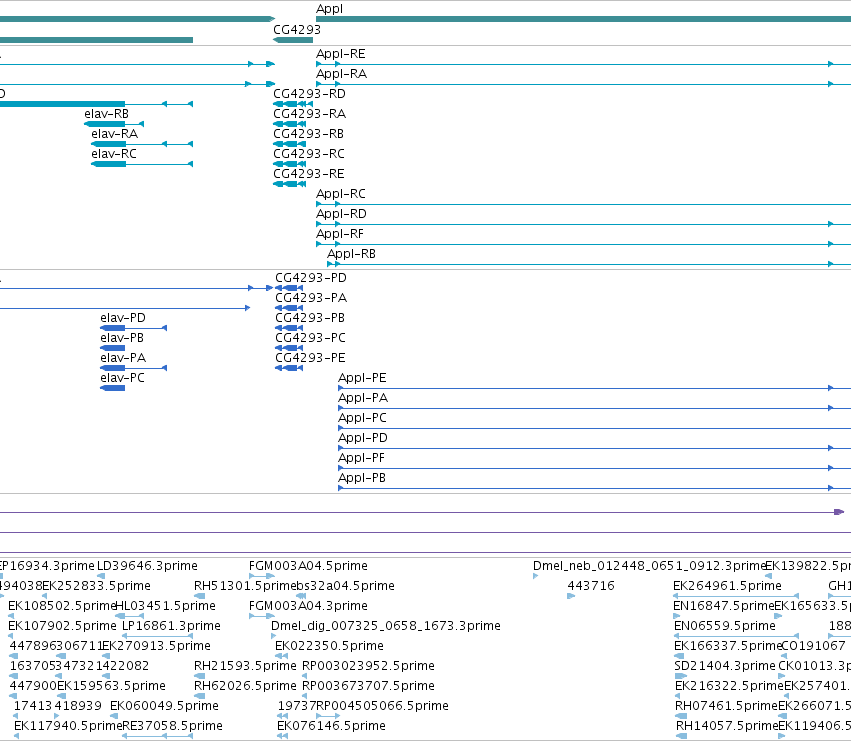851x741 pixels.
Task: Click the elav-RC transcript label
Action: click(114, 154)
